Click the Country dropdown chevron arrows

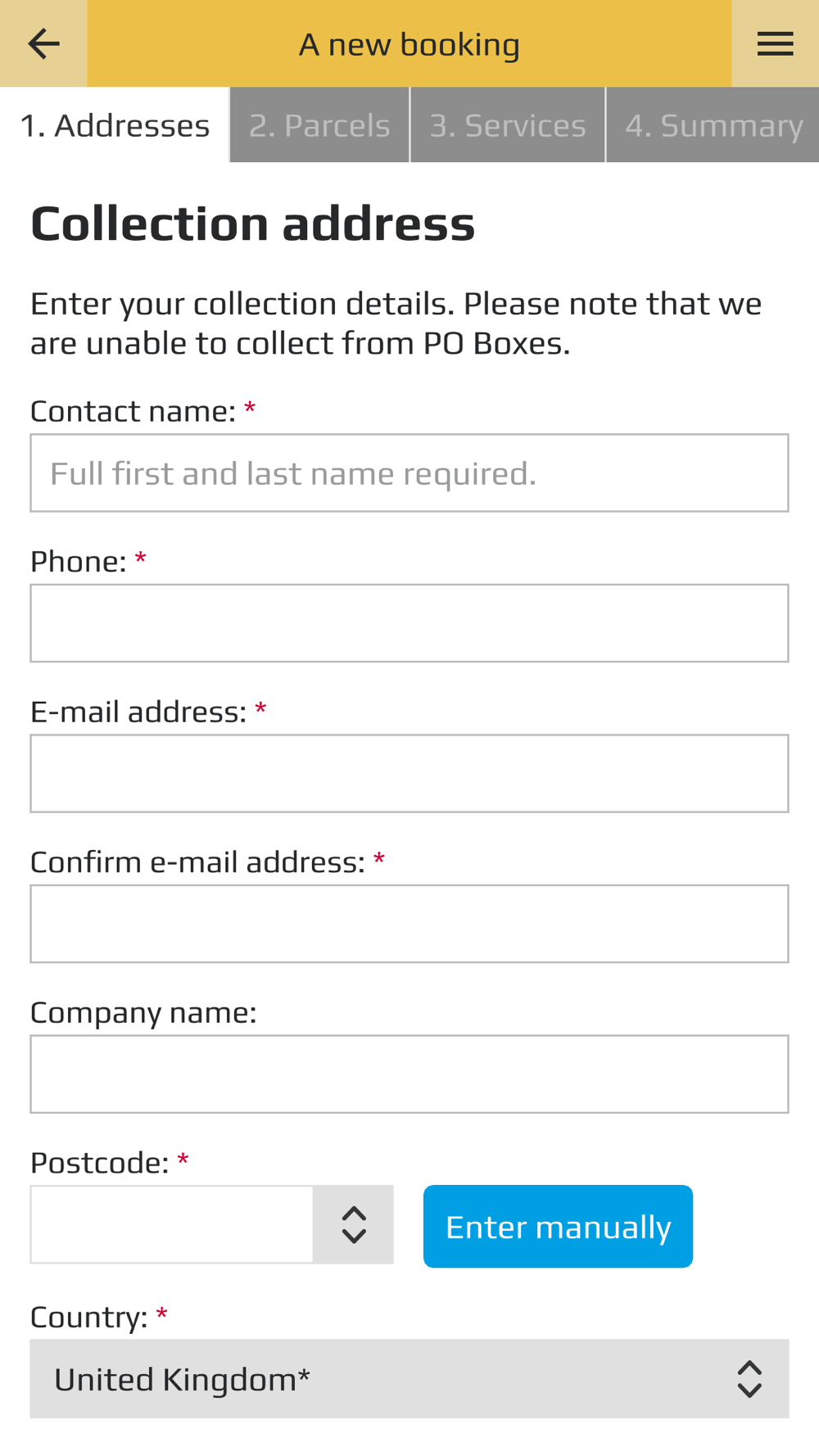[x=749, y=1379]
